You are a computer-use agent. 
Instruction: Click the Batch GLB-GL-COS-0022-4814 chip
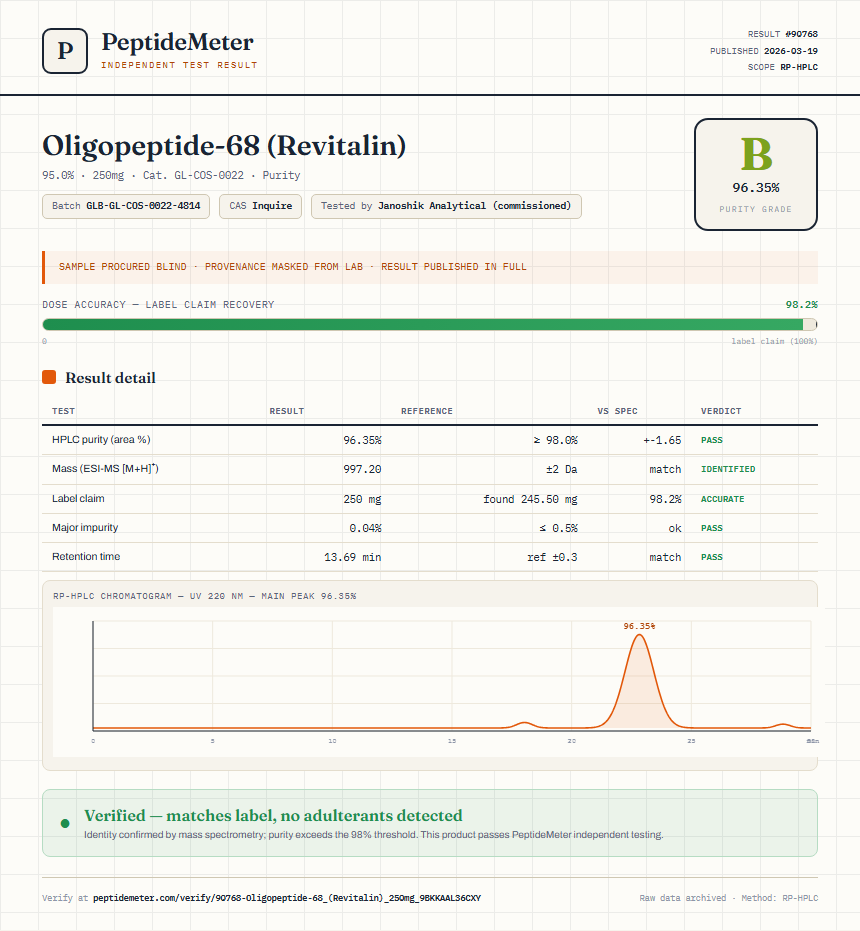point(126,206)
